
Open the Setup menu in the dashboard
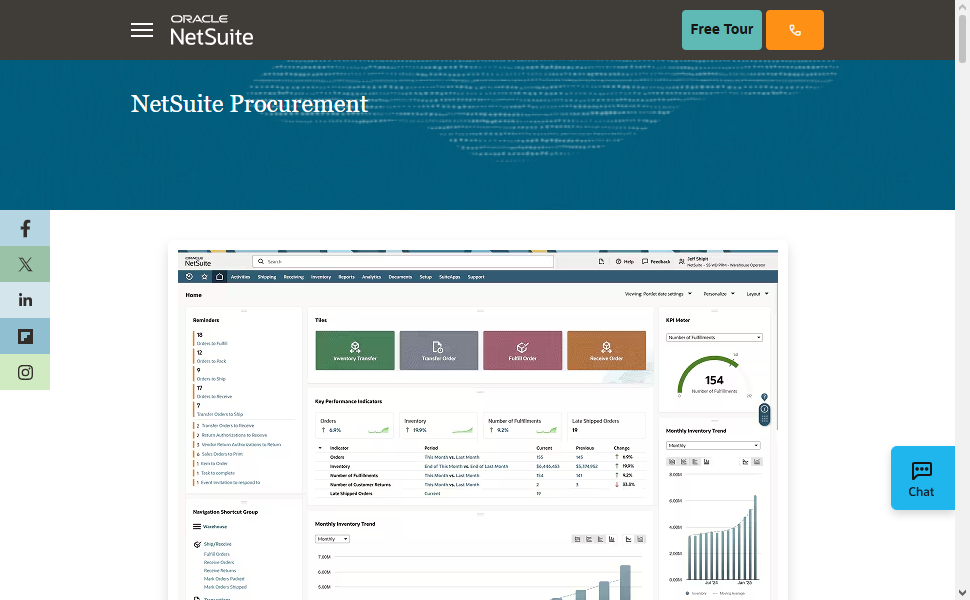426,277
